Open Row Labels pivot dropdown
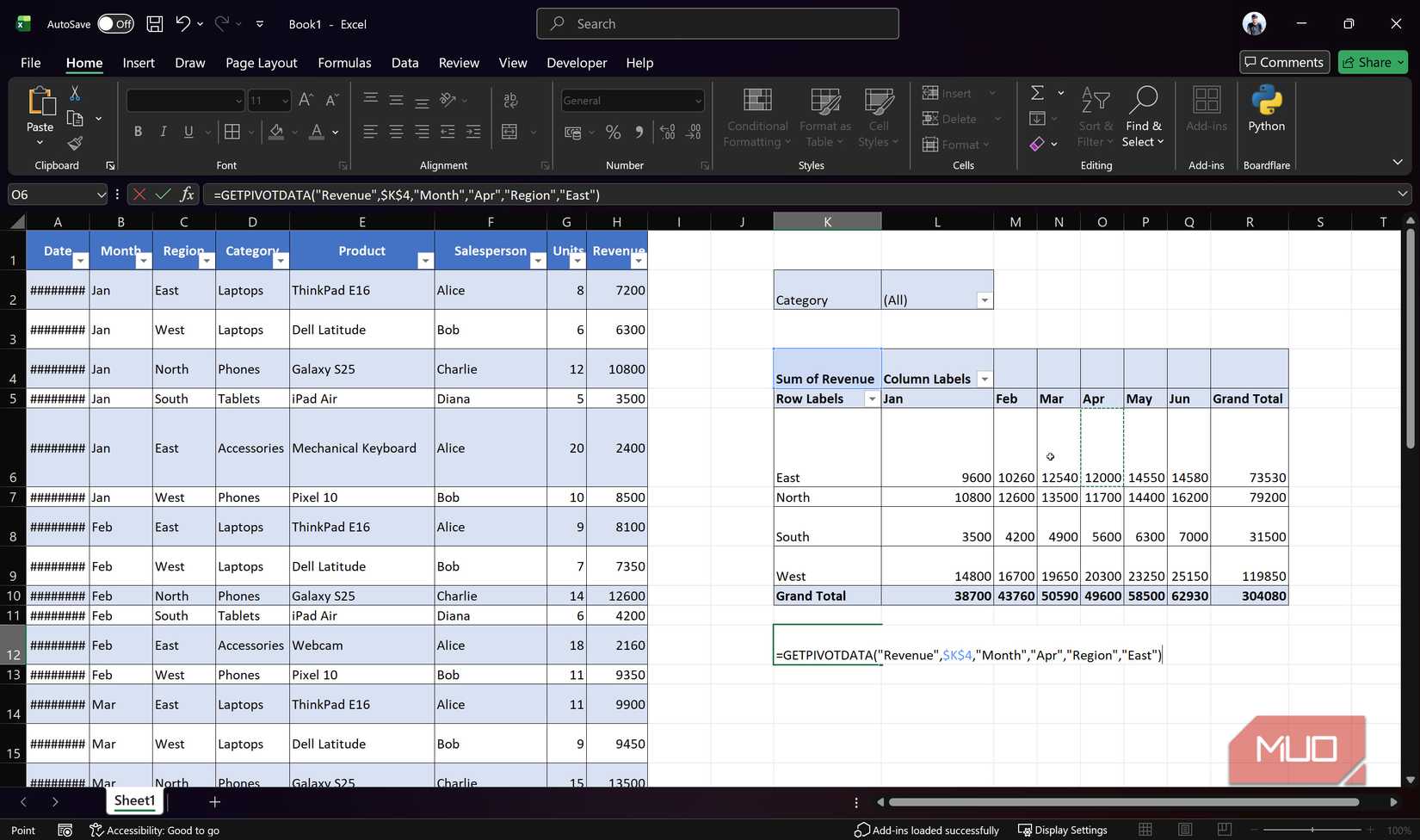This screenshot has height=840, width=1420. 872,399
